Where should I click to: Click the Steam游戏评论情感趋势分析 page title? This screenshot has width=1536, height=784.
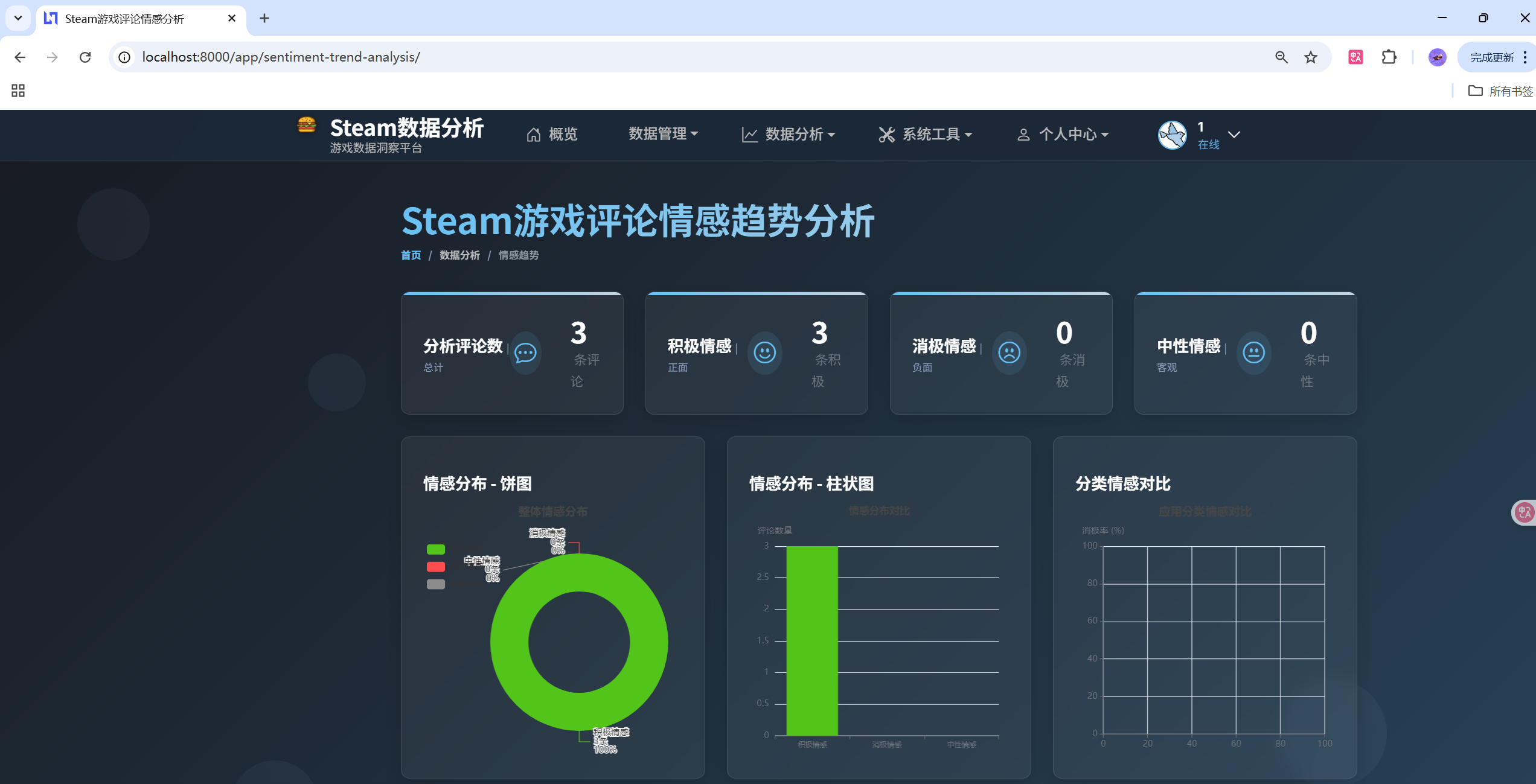pyautogui.click(x=638, y=221)
